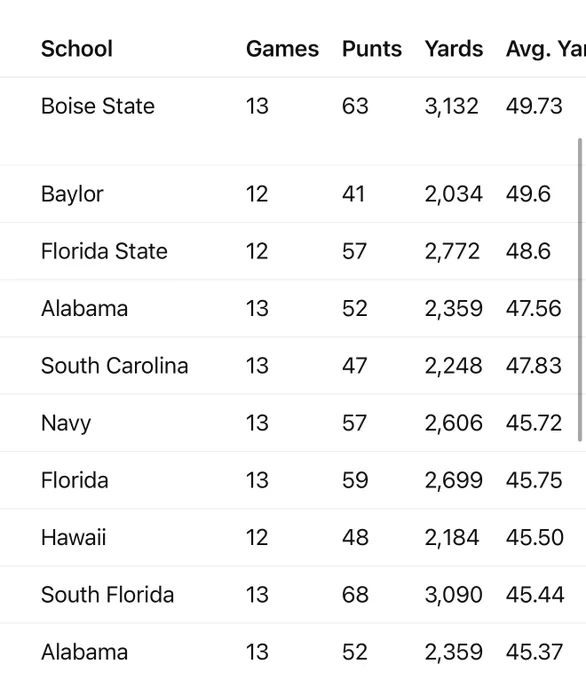Click the Avg. Yards column header
This screenshot has height=680, width=586.
546,49
